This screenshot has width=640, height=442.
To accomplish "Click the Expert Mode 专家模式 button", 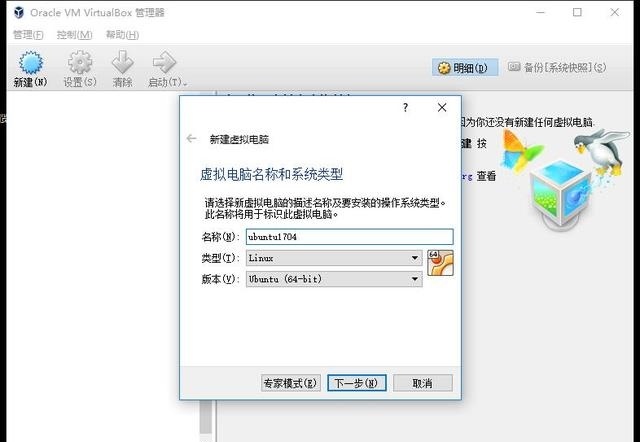I will (291, 383).
